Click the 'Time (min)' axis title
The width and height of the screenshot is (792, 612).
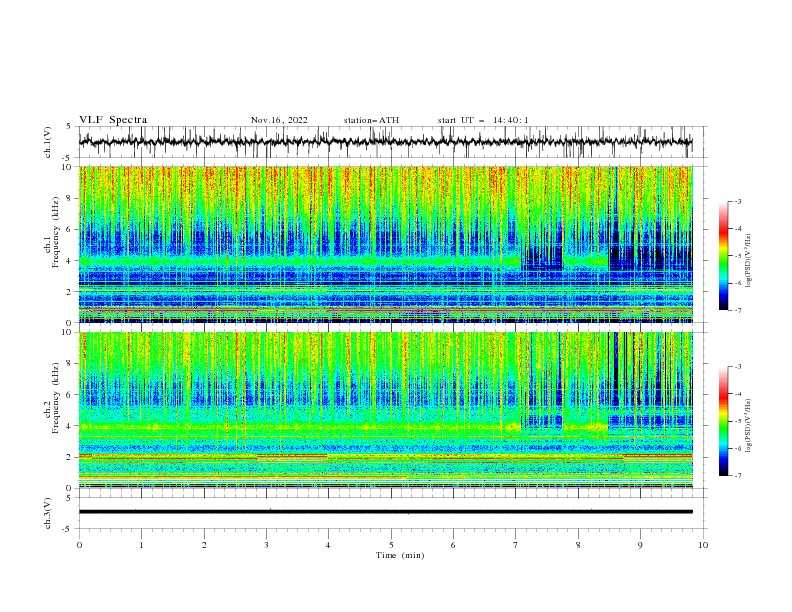[x=400, y=555]
